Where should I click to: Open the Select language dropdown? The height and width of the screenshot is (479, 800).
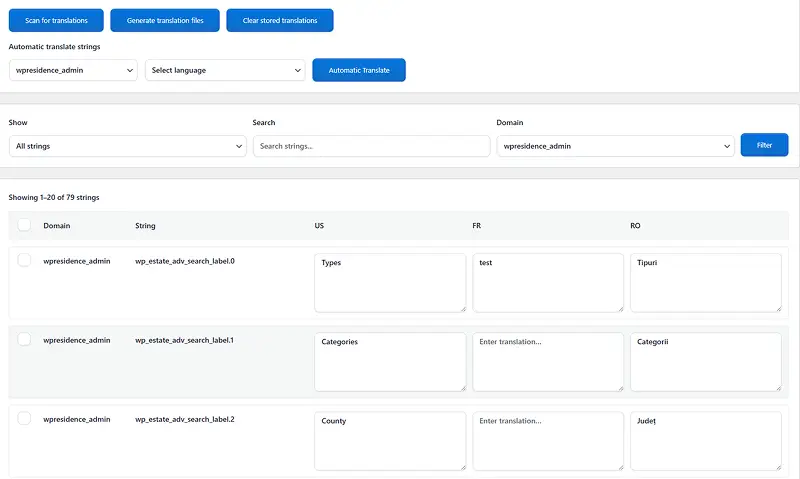225,70
